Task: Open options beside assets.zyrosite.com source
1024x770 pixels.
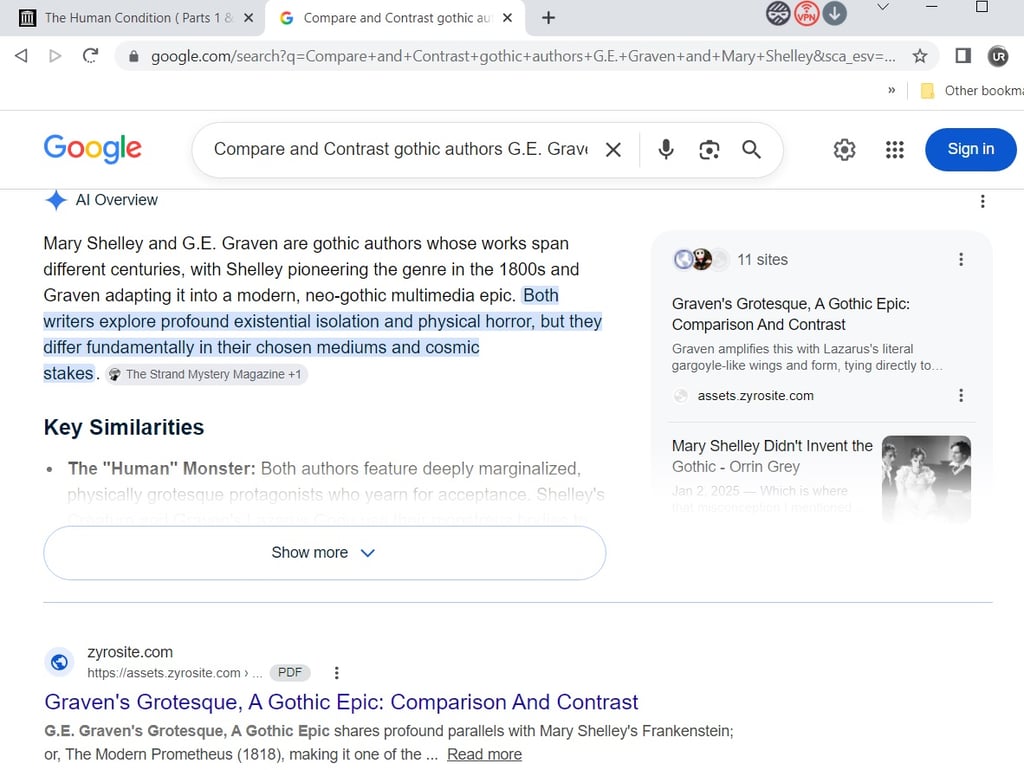Action: click(961, 395)
